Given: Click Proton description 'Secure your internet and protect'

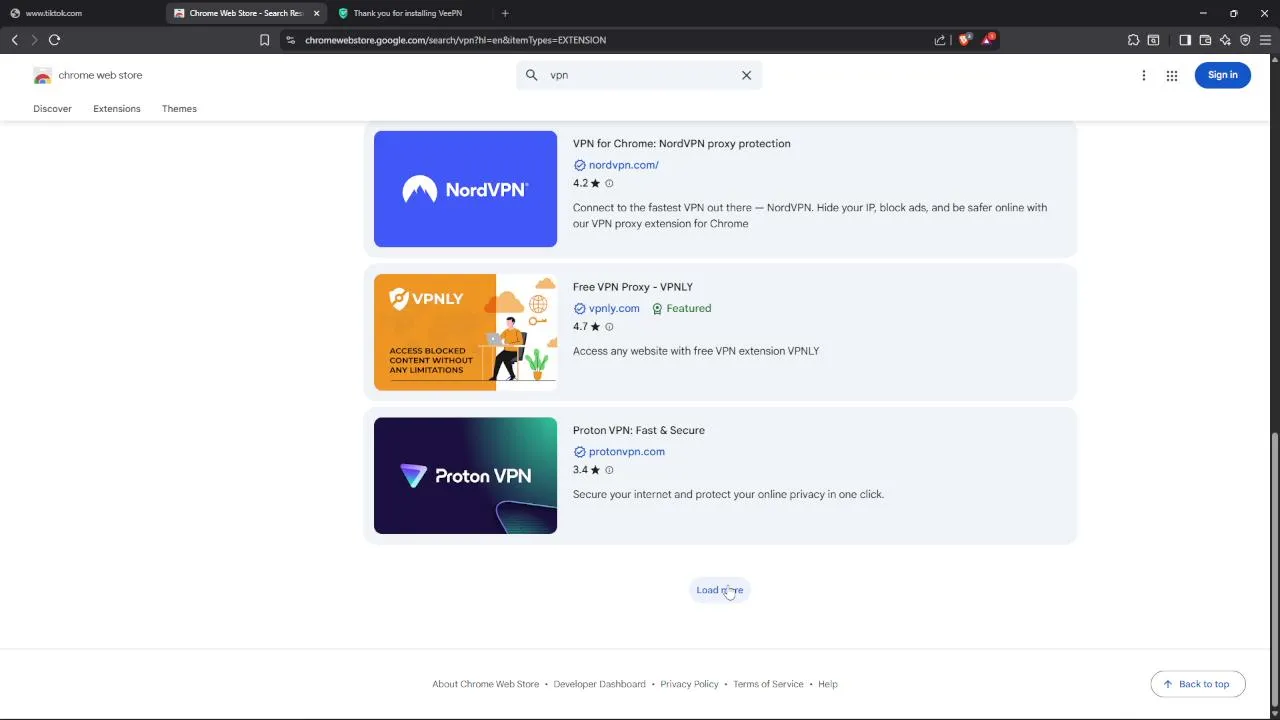Looking at the screenshot, I should point(728,494).
